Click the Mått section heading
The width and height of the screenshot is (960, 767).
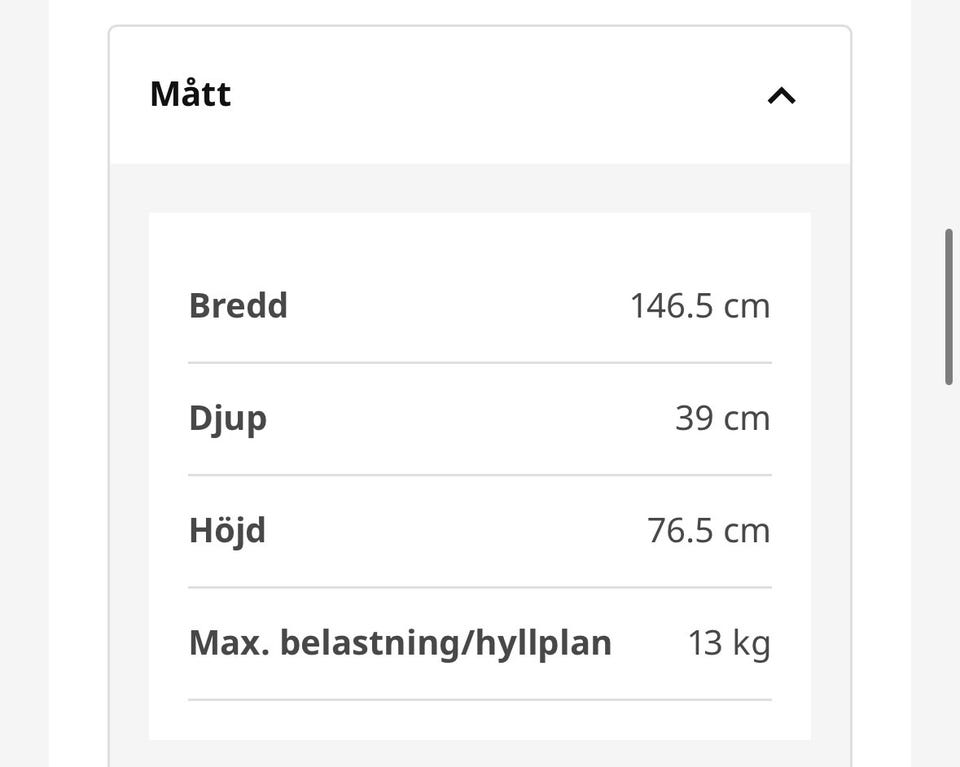pyautogui.click(x=190, y=94)
